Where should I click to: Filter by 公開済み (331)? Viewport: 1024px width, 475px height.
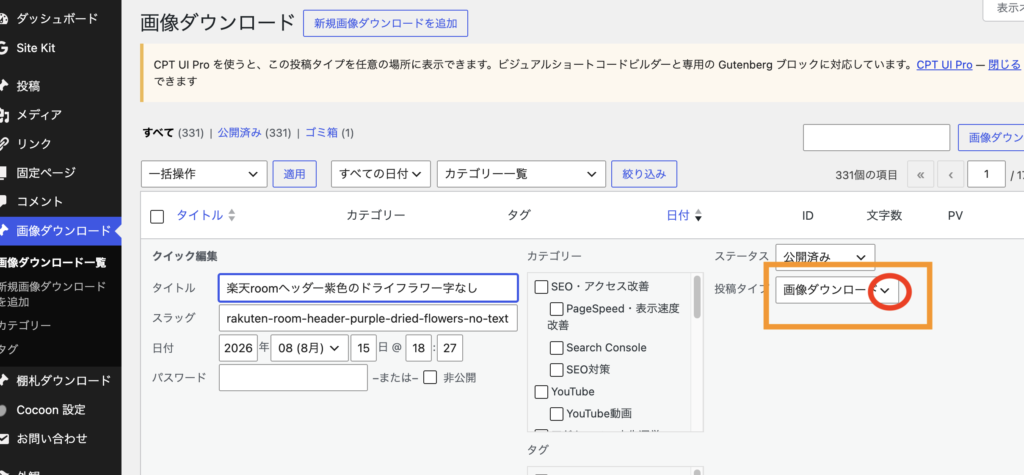(254, 133)
